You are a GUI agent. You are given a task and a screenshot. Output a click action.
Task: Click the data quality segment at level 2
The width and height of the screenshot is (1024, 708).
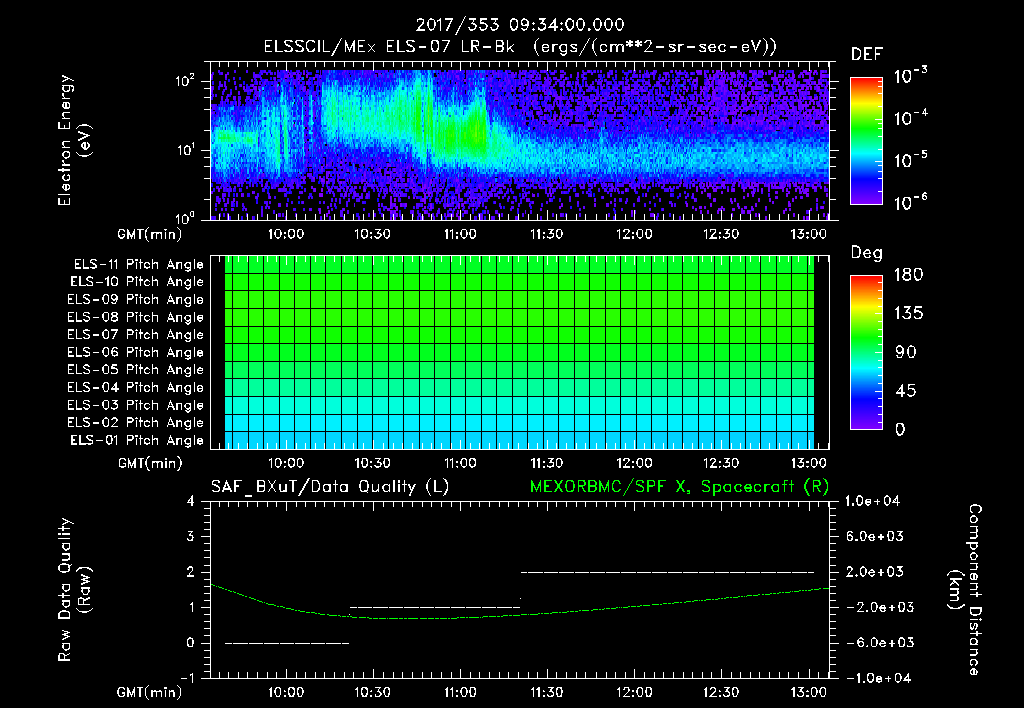(x=667, y=572)
